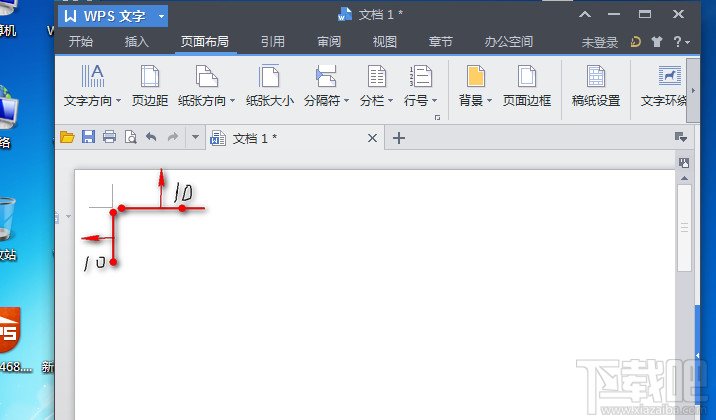This screenshot has width=716, height=420.
Task: Open a file with folder icon
Action: (67, 137)
